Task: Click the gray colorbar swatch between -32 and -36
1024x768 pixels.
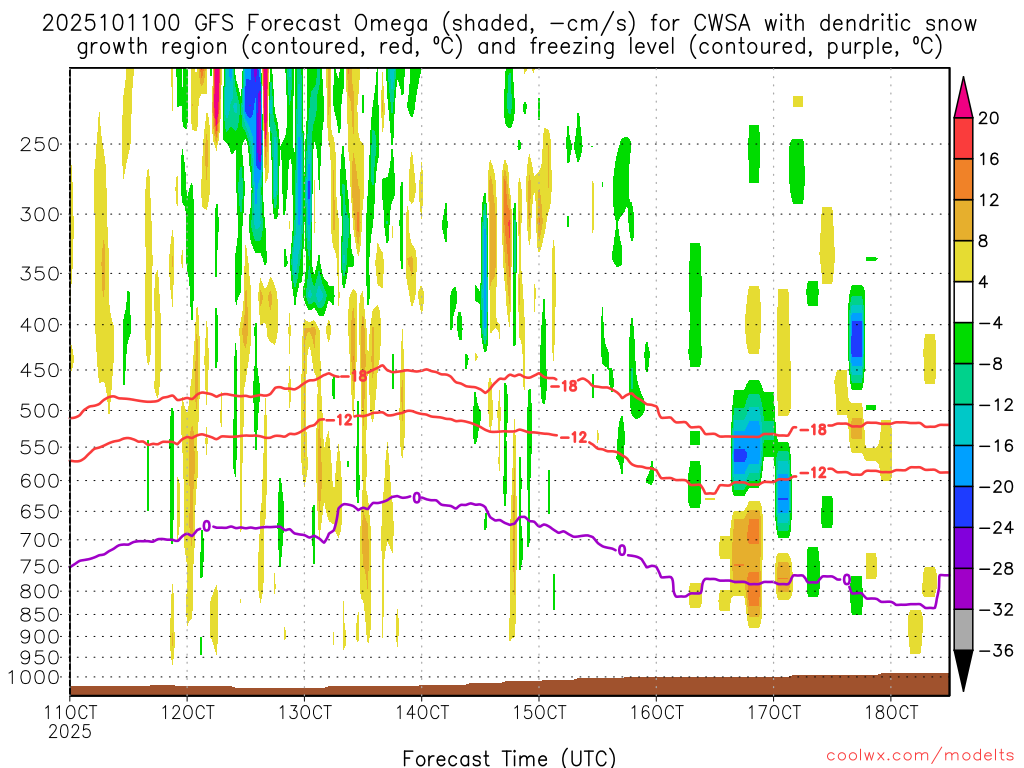Action: click(963, 630)
